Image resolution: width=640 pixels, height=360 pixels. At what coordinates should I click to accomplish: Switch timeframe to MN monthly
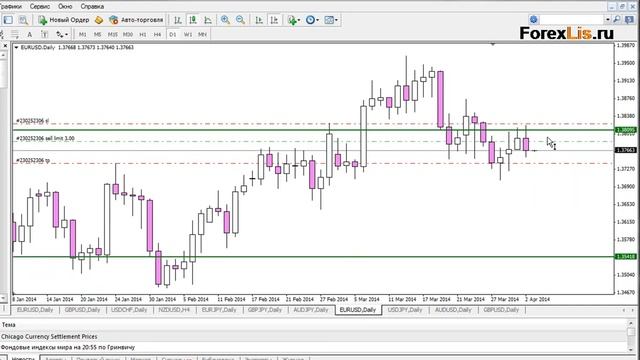pyautogui.click(x=202, y=34)
